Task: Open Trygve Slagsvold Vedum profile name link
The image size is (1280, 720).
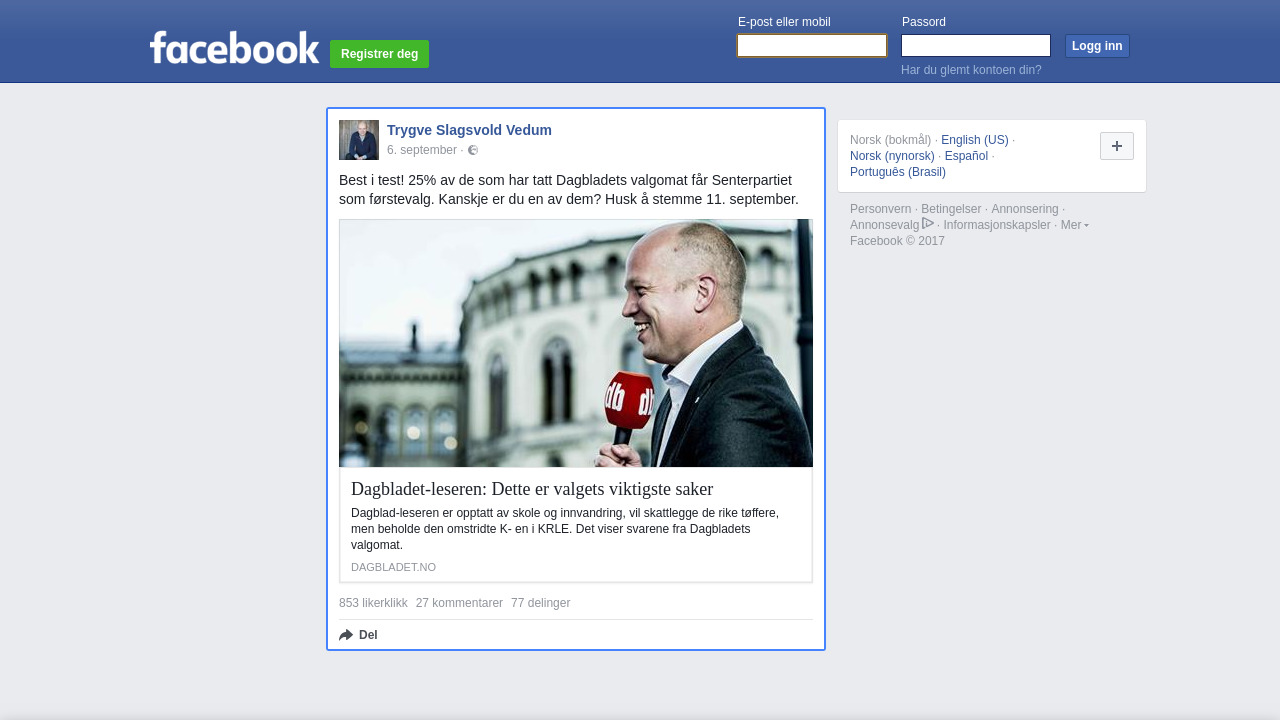Action: (469, 130)
